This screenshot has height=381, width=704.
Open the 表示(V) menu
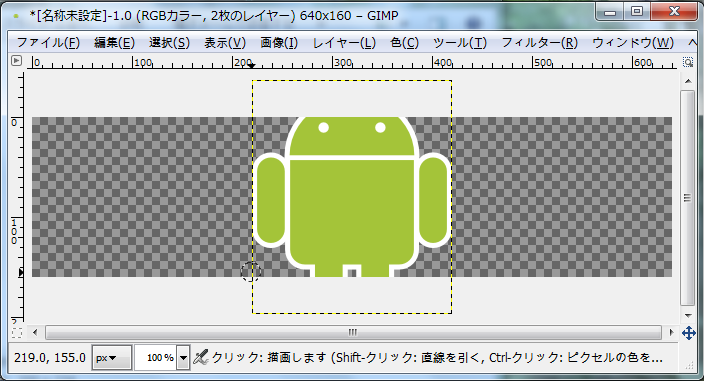225,43
